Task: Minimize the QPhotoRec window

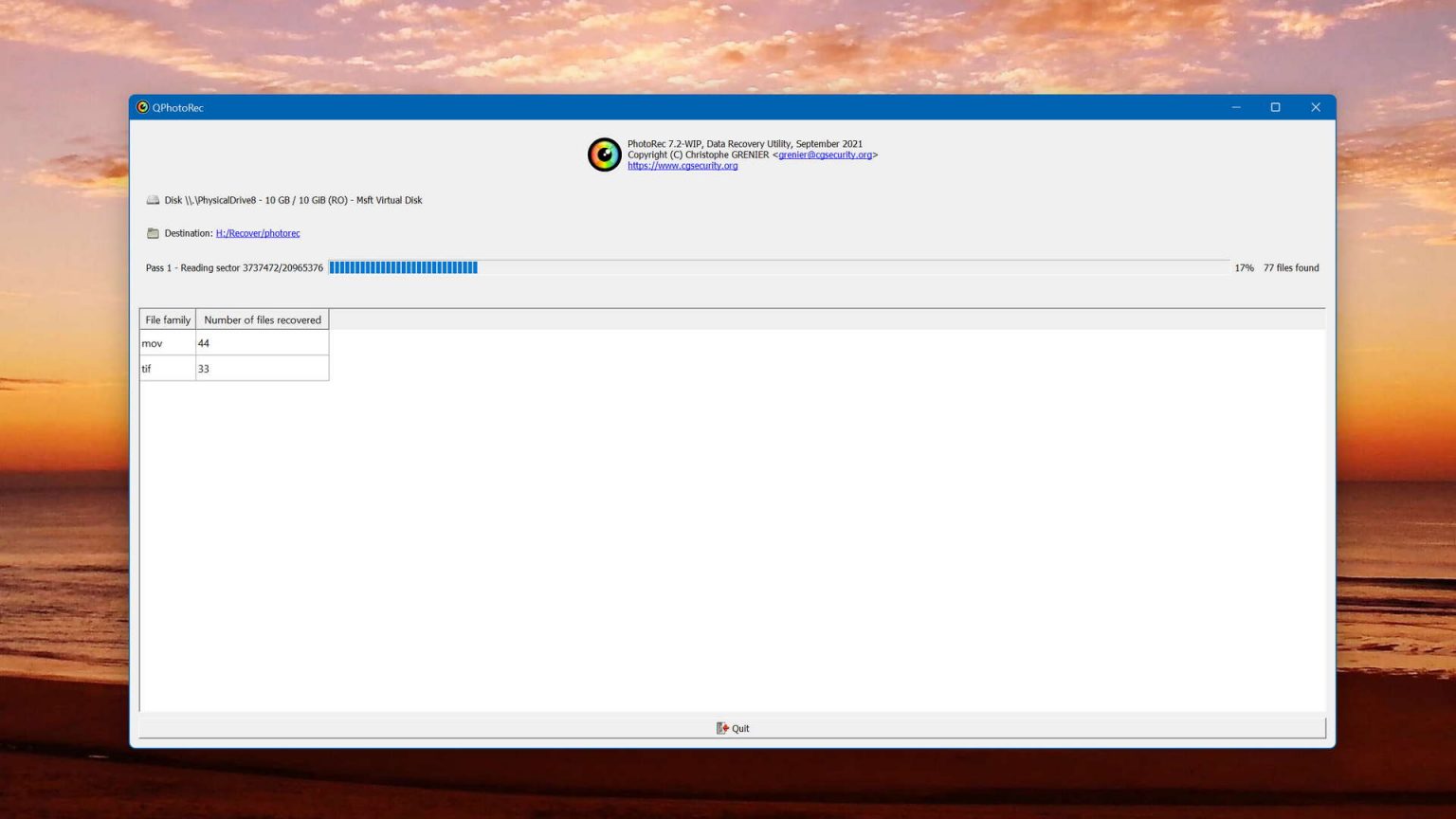Action: coord(1235,107)
